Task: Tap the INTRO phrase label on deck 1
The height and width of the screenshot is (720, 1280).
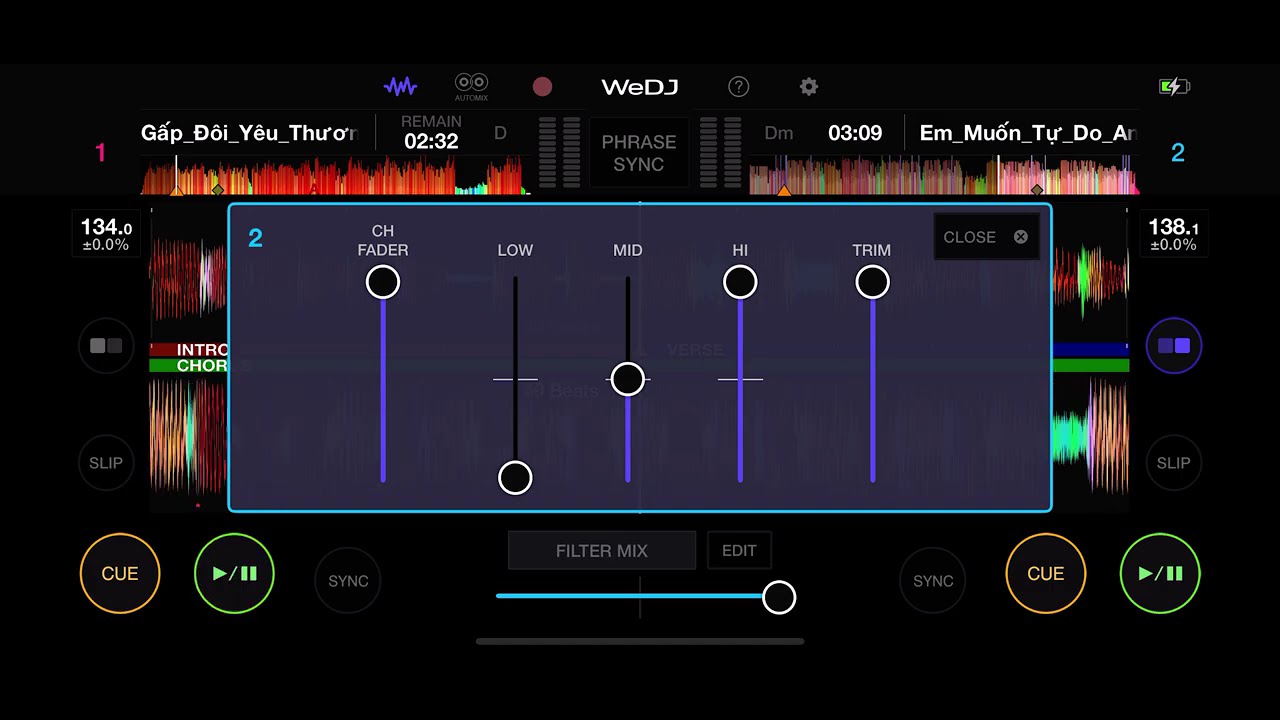Action: (x=202, y=350)
